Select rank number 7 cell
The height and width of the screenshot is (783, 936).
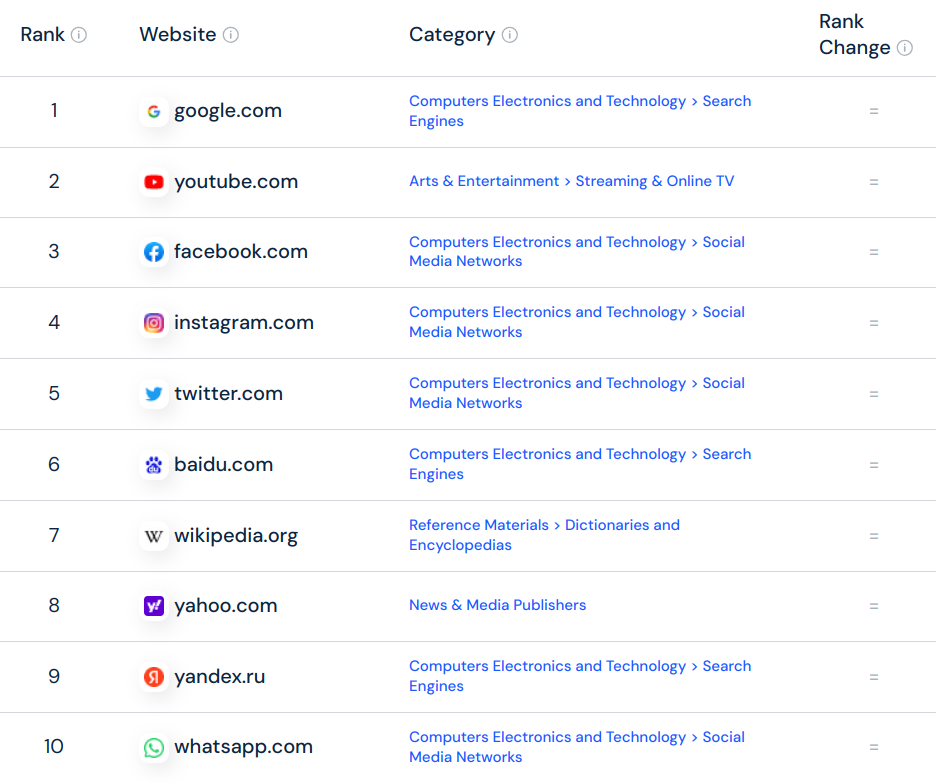click(54, 535)
